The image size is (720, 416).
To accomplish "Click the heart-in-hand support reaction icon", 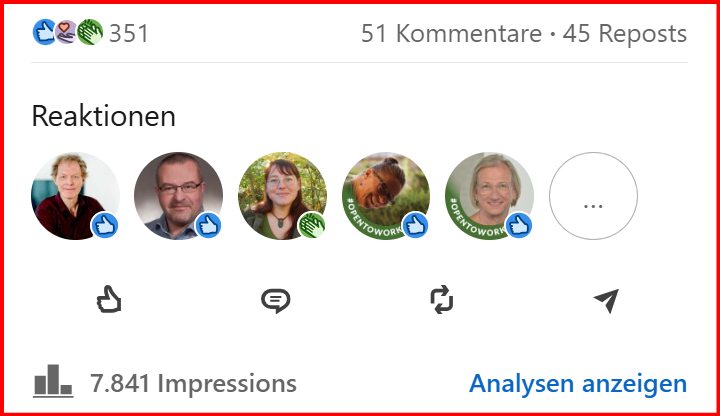I will [x=66, y=32].
